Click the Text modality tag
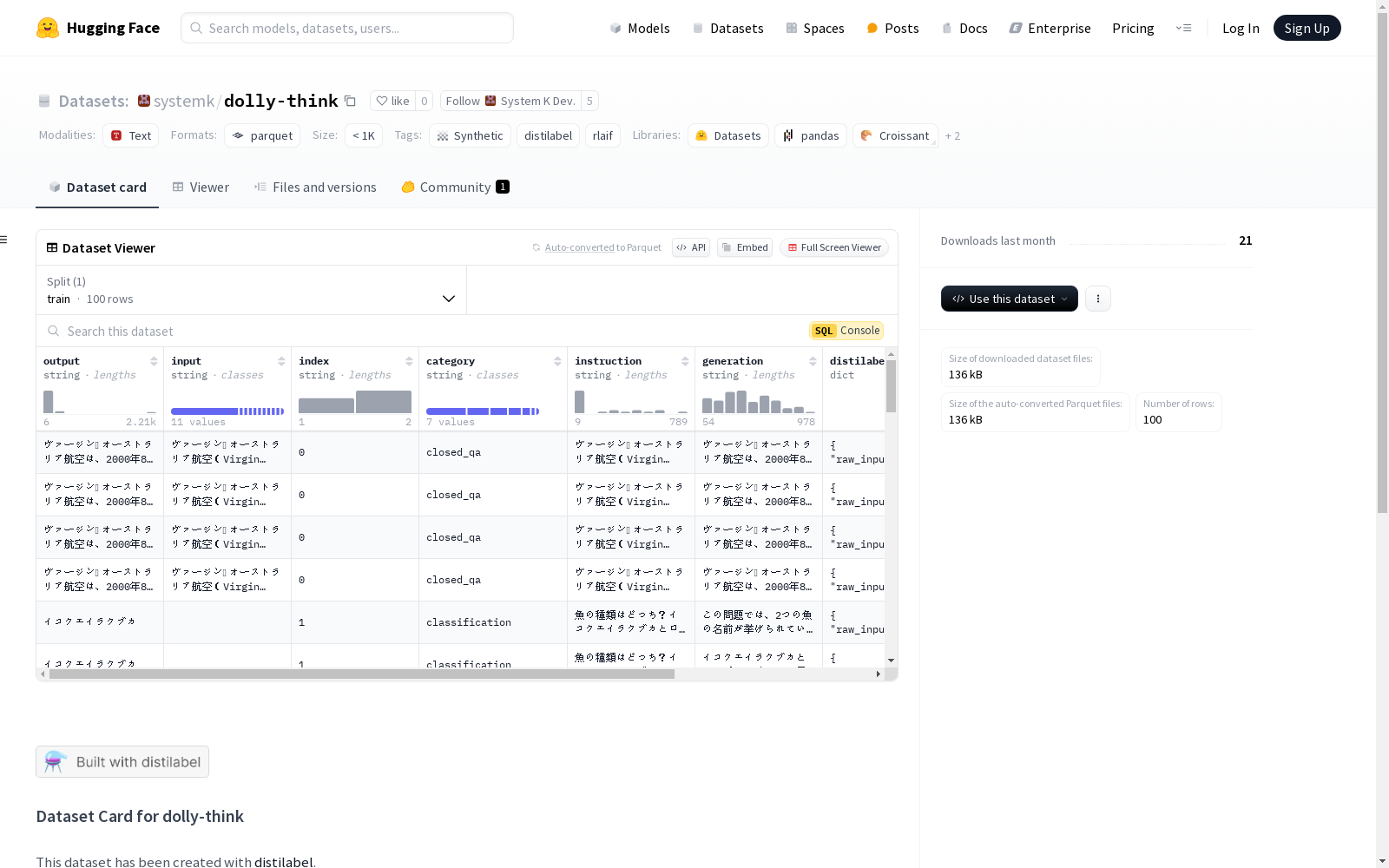The height and width of the screenshot is (868, 1389). pyautogui.click(x=130, y=135)
